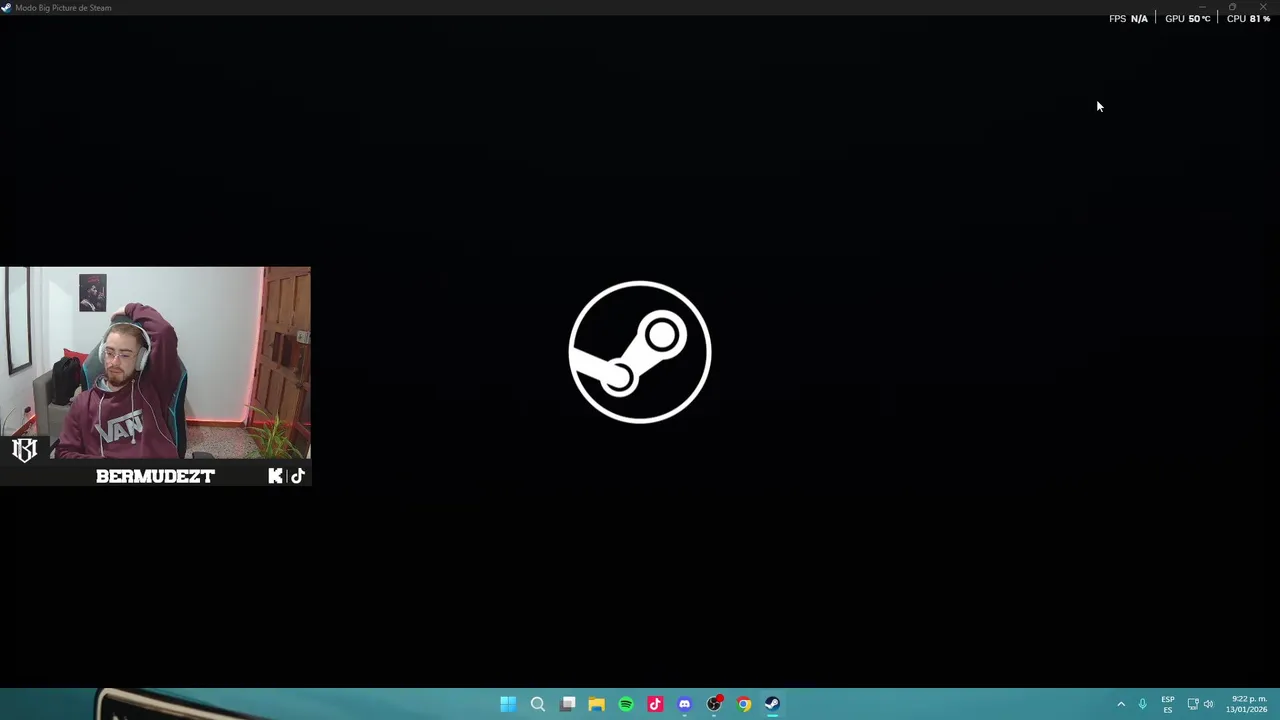Switch to Discord on the taskbar
The height and width of the screenshot is (720, 1280).
tap(685, 704)
